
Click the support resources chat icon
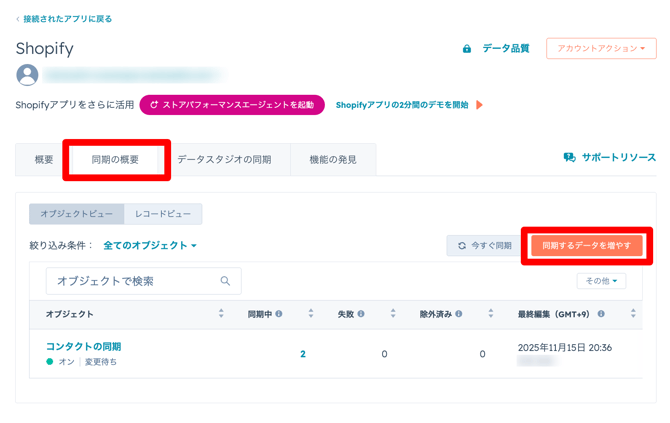coord(569,158)
